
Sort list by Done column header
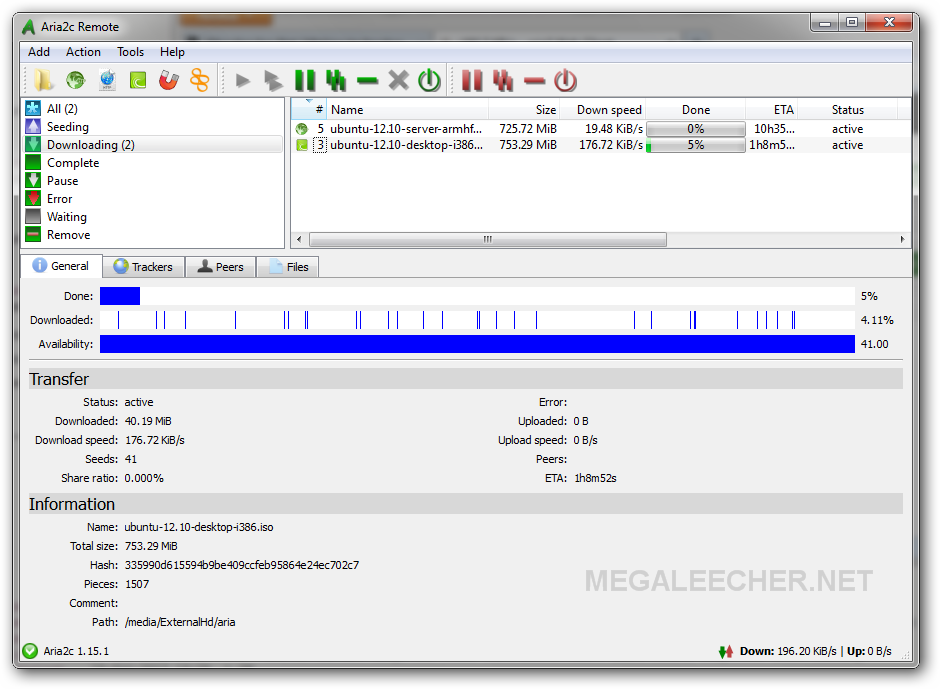[x=695, y=110]
